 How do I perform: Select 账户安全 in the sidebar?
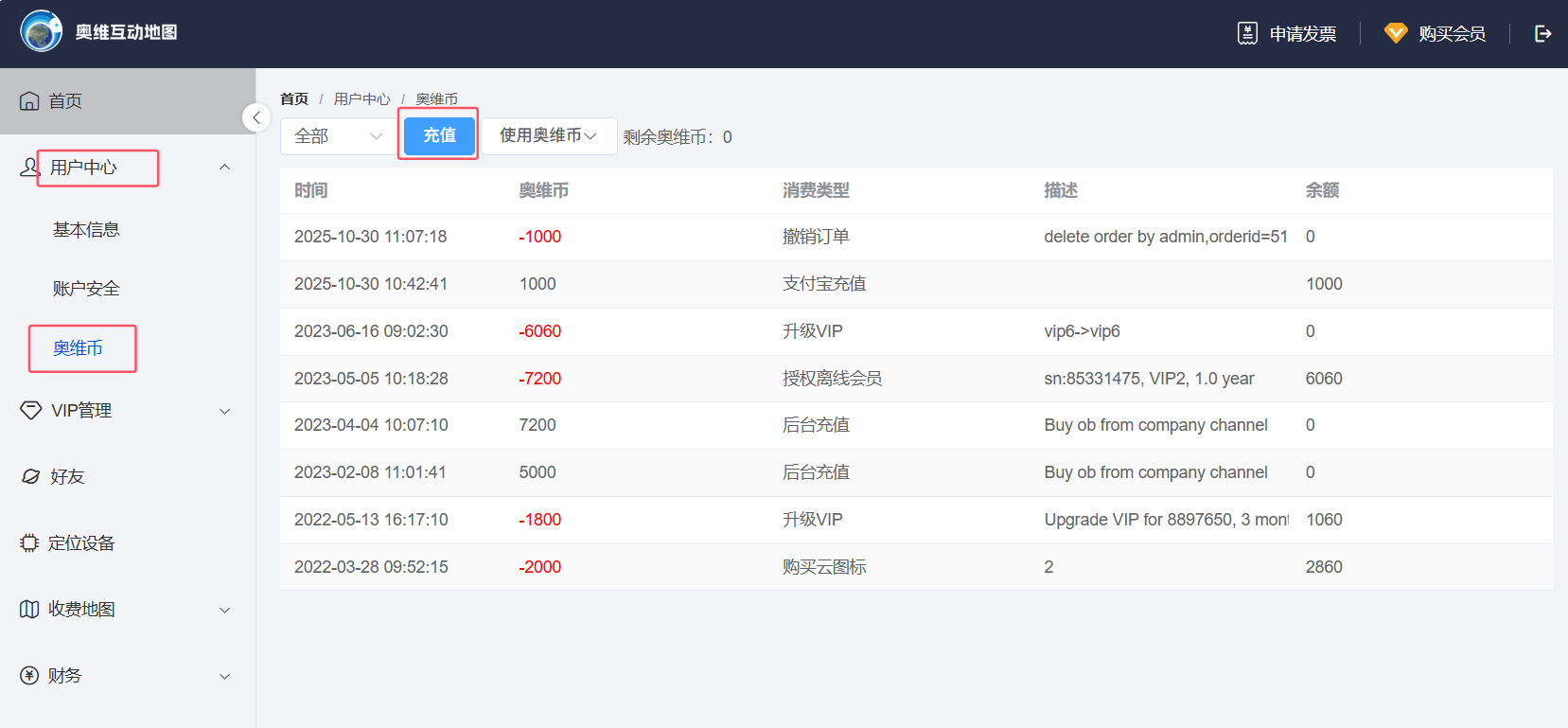[86, 289]
